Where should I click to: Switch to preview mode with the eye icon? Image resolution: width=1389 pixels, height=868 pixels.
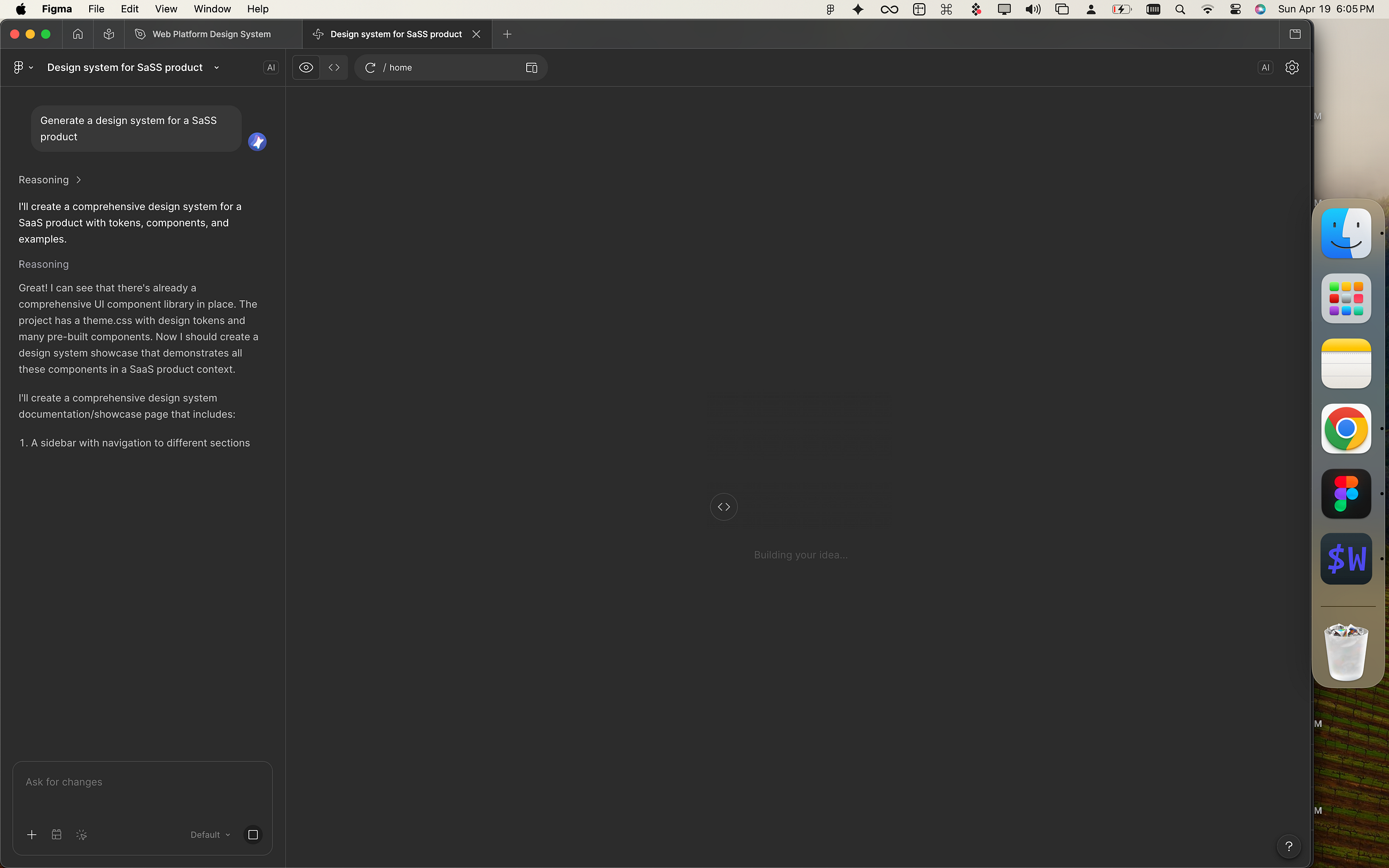pyautogui.click(x=306, y=67)
